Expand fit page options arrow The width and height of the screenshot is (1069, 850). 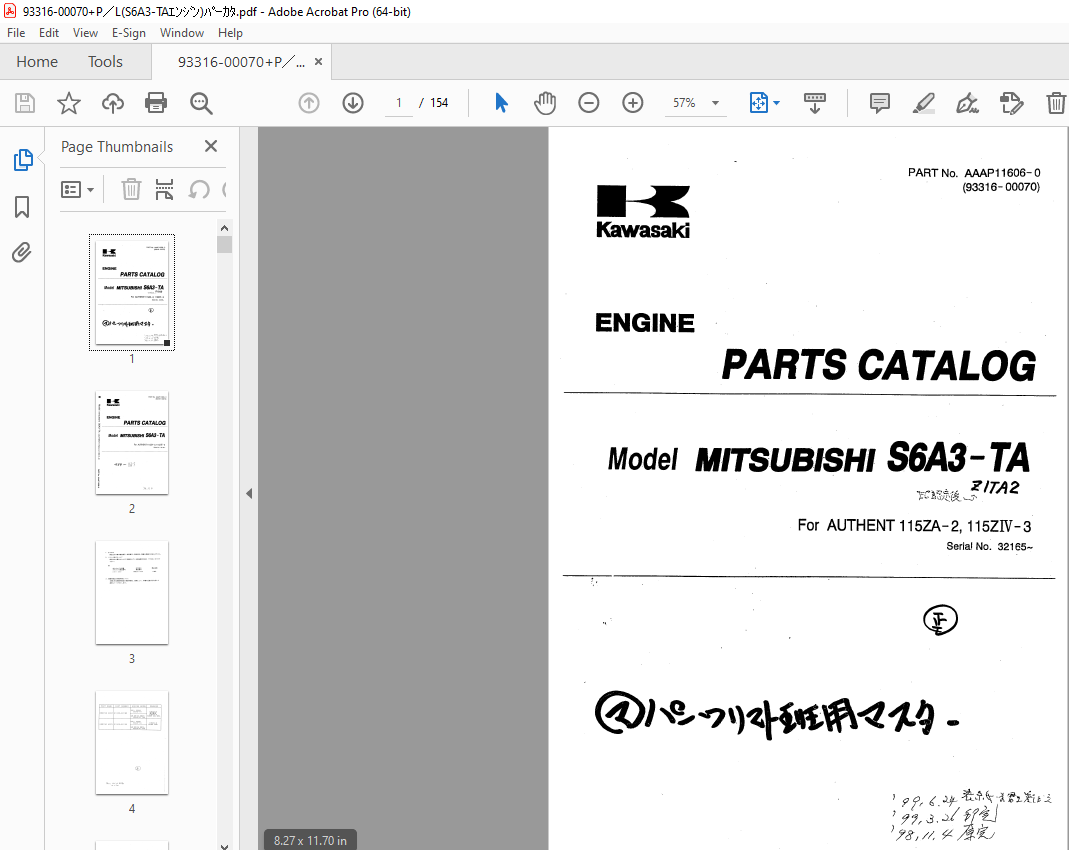[777, 103]
